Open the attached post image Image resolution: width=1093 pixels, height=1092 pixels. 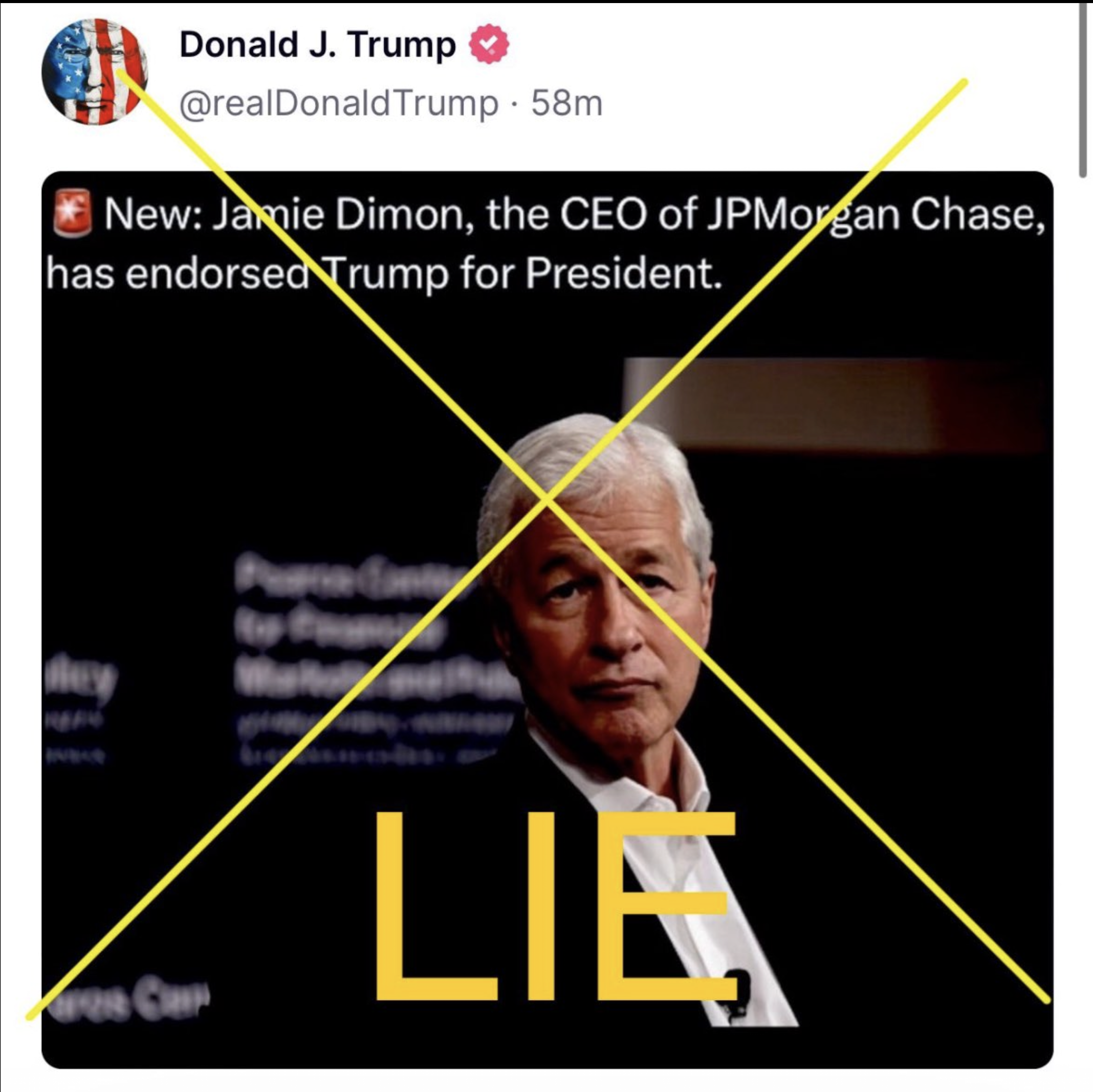[547, 620]
